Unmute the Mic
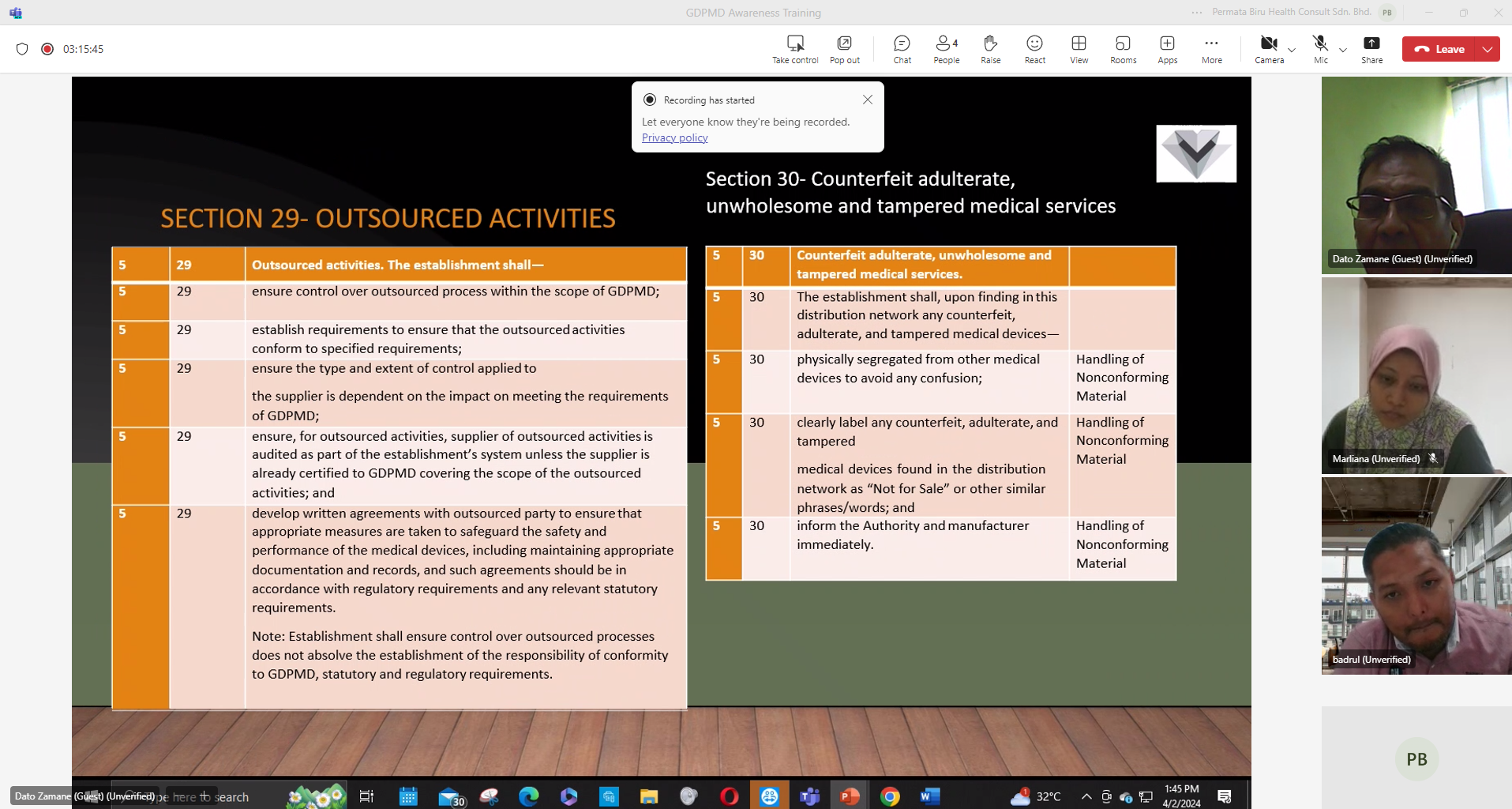Image resolution: width=1512 pixels, height=809 pixels. pos(1320,49)
